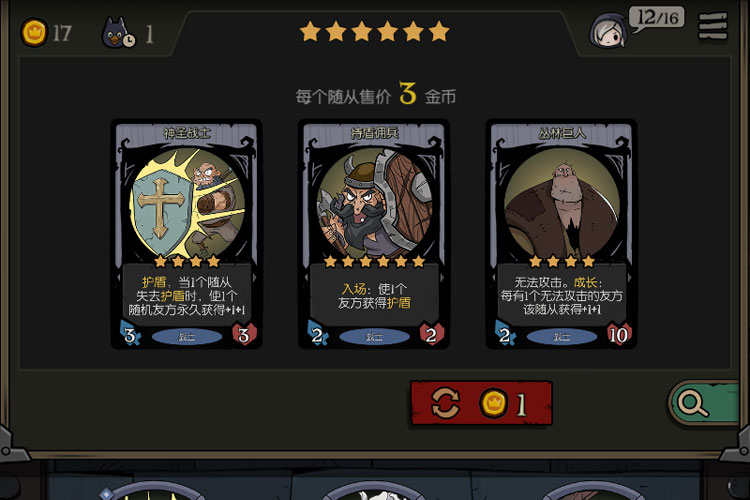Click the gold crown coin icon
Viewport: 750px width, 500px height.
point(34,33)
